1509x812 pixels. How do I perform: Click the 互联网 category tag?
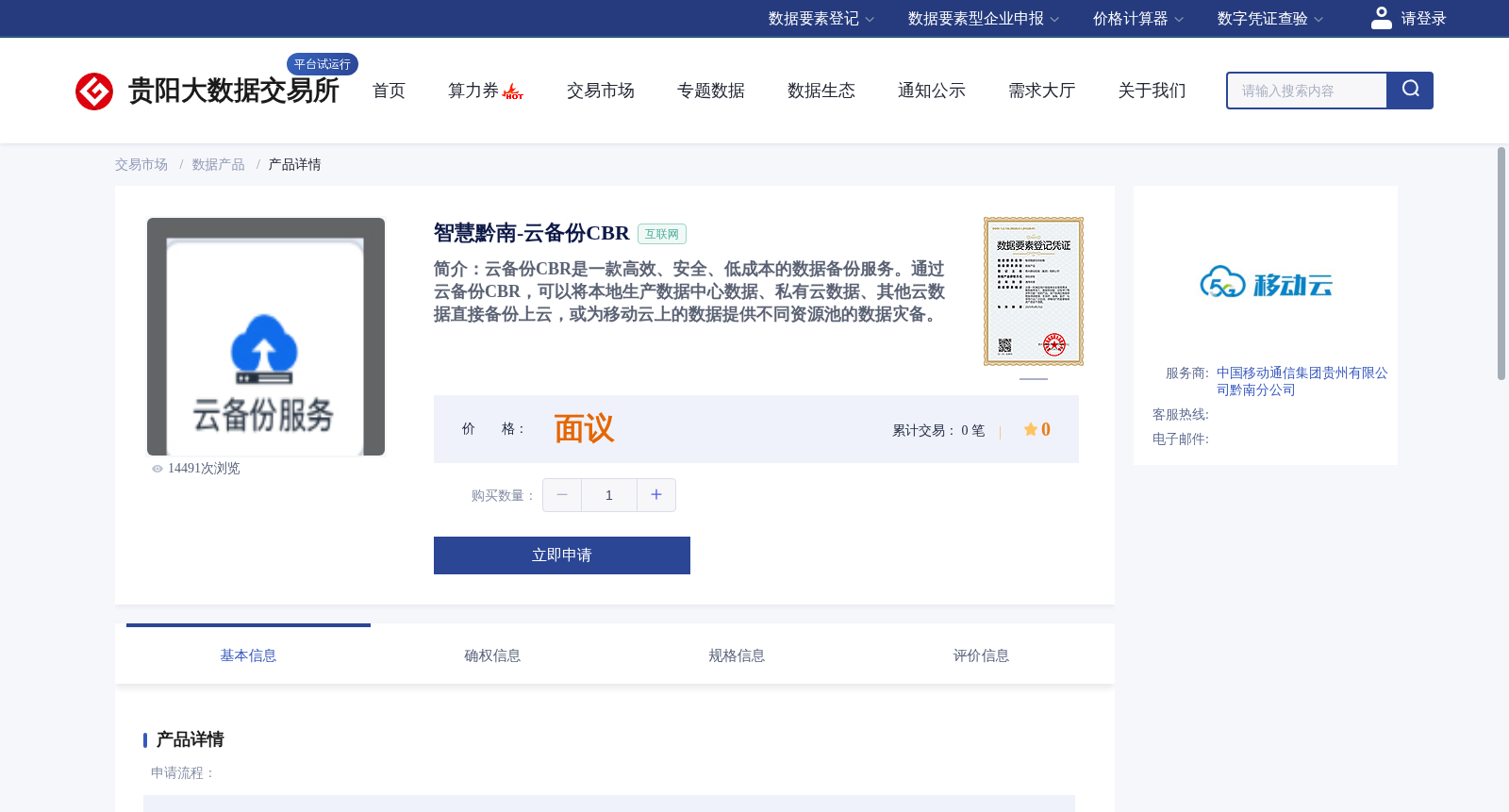662,234
